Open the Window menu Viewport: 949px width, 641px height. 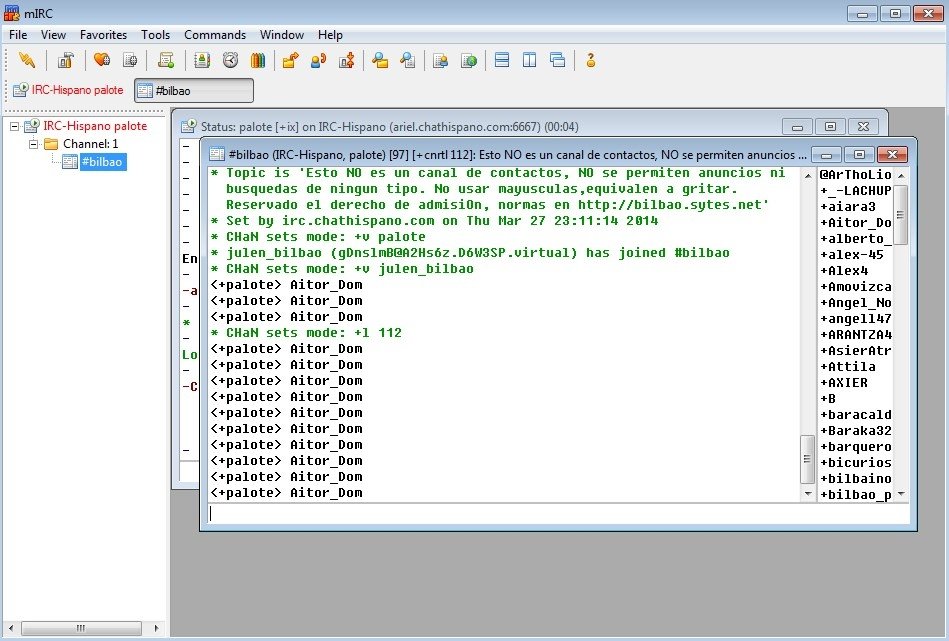tap(282, 35)
